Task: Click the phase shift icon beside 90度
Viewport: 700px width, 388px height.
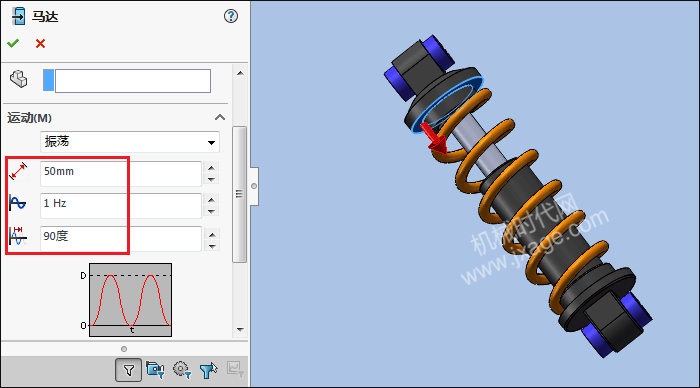Action: pos(18,236)
